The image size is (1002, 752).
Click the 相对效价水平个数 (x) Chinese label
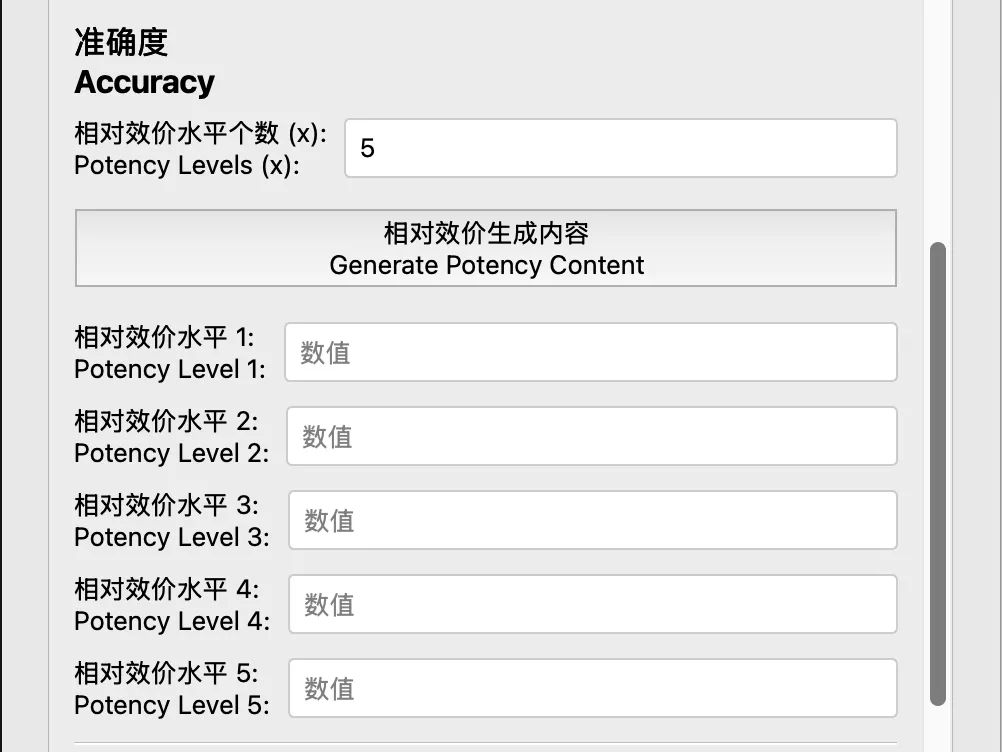pyautogui.click(x=200, y=133)
